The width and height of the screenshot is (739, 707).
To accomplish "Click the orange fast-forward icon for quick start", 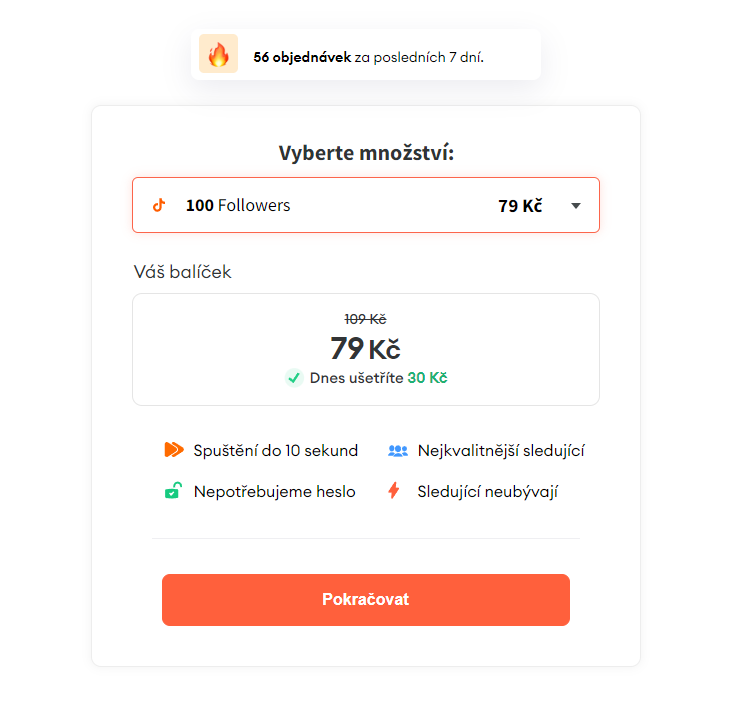I will pyautogui.click(x=174, y=450).
